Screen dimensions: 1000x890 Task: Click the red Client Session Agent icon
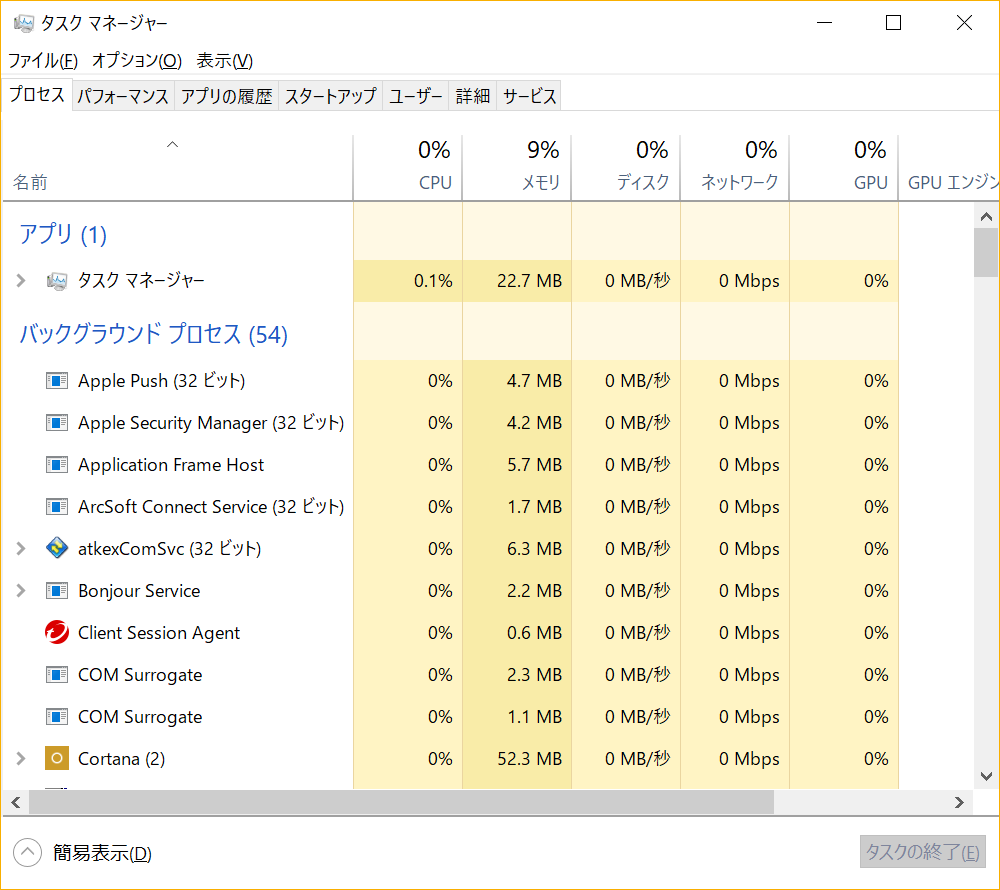point(57,633)
